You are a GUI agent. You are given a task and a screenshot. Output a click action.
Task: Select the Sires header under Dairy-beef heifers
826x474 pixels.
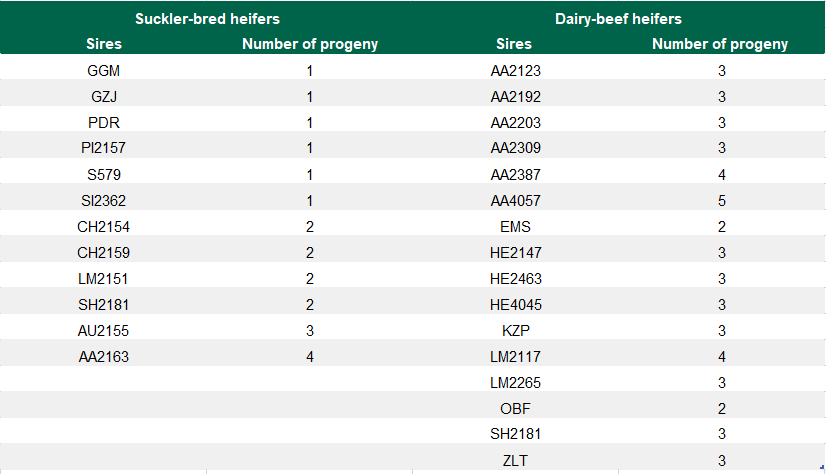(514, 44)
